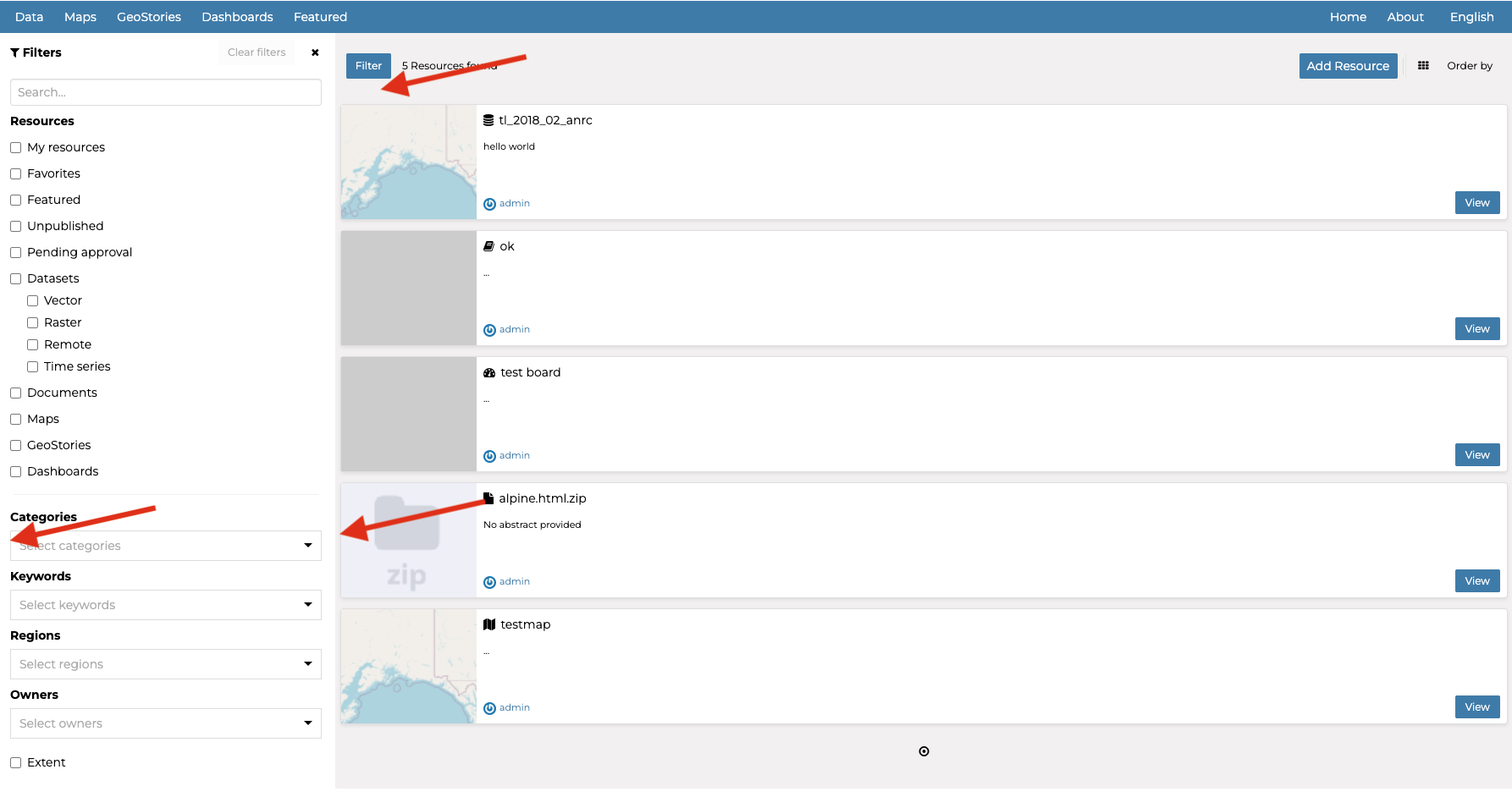The image size is (1512, 797).
Task: Open tl_2018_02_anrc map thumbnail
Action: [409, 162]
